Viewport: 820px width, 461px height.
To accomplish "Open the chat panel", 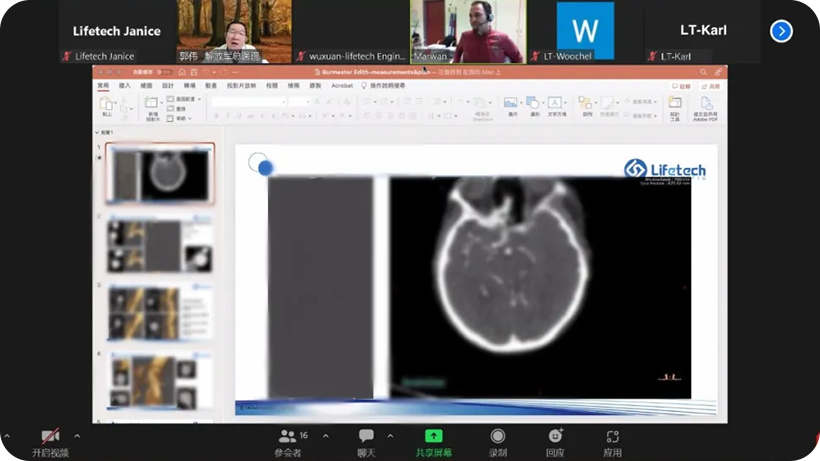I will (366, 437).
